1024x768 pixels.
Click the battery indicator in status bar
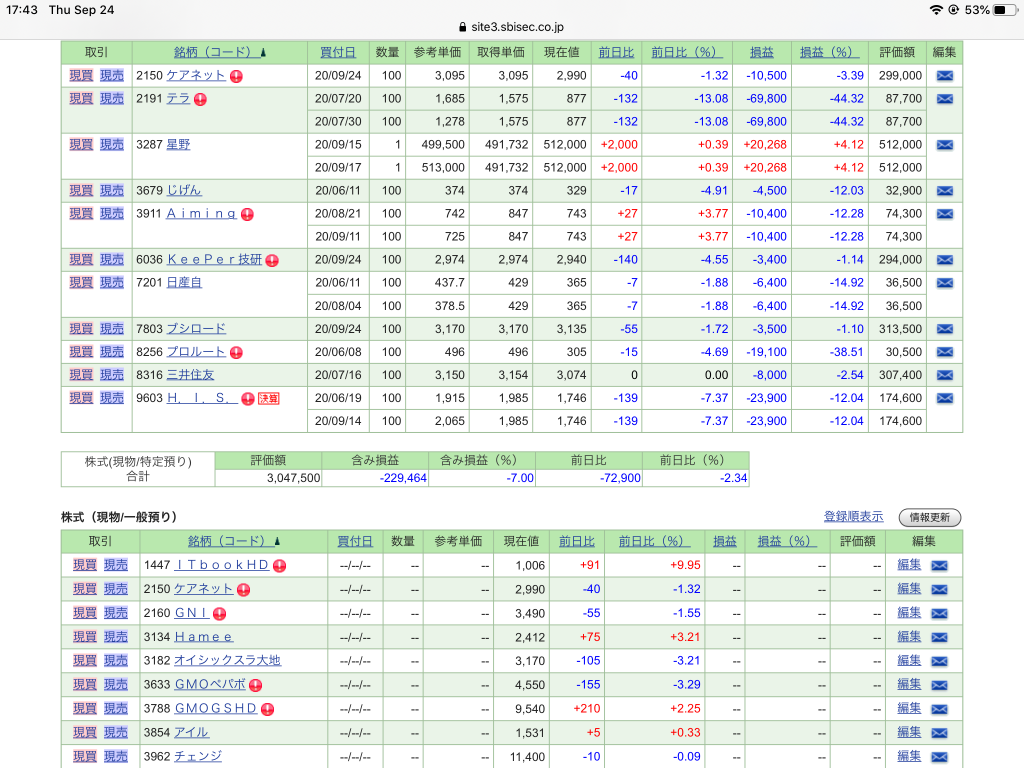point(1004,10)
